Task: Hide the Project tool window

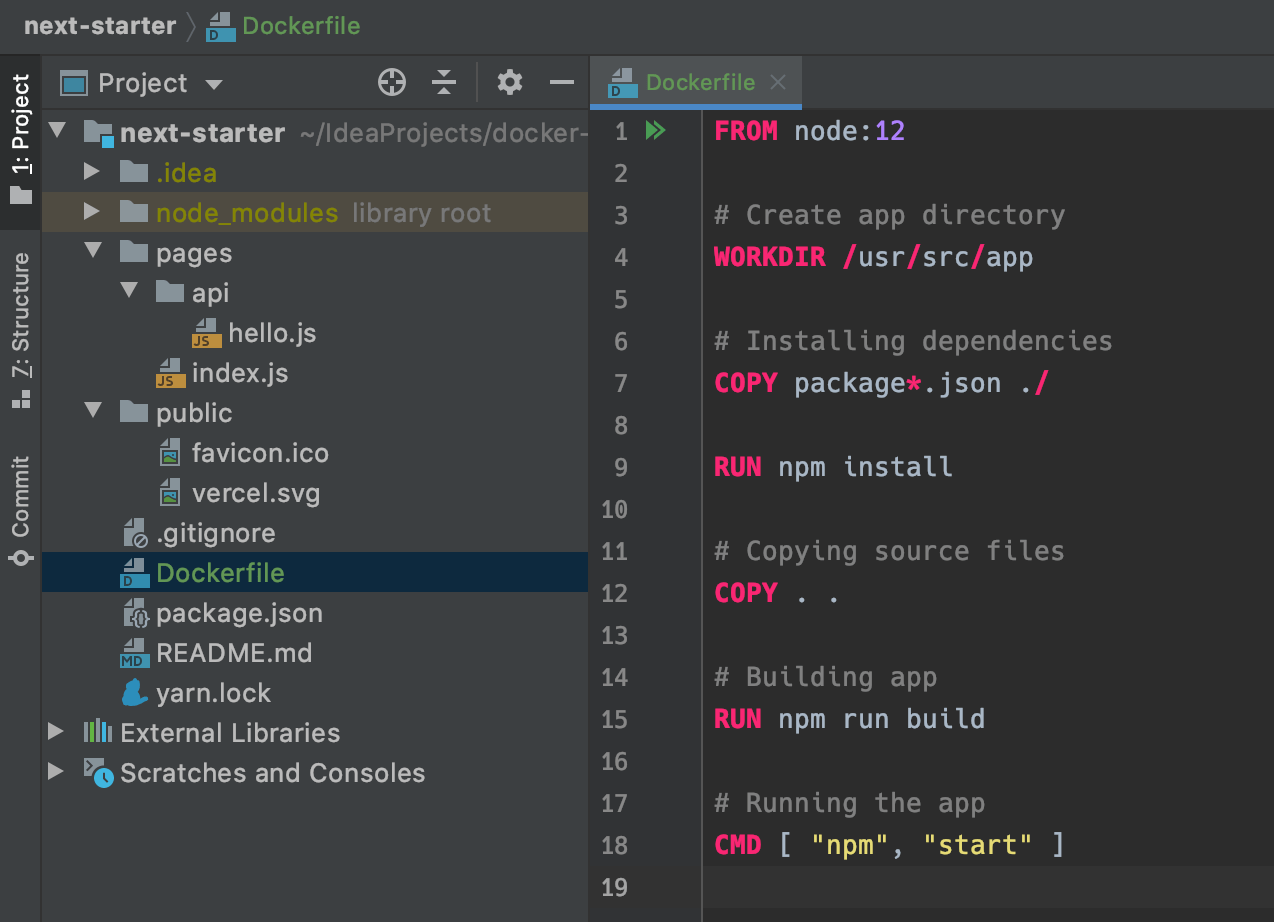Action: [562, 83]
